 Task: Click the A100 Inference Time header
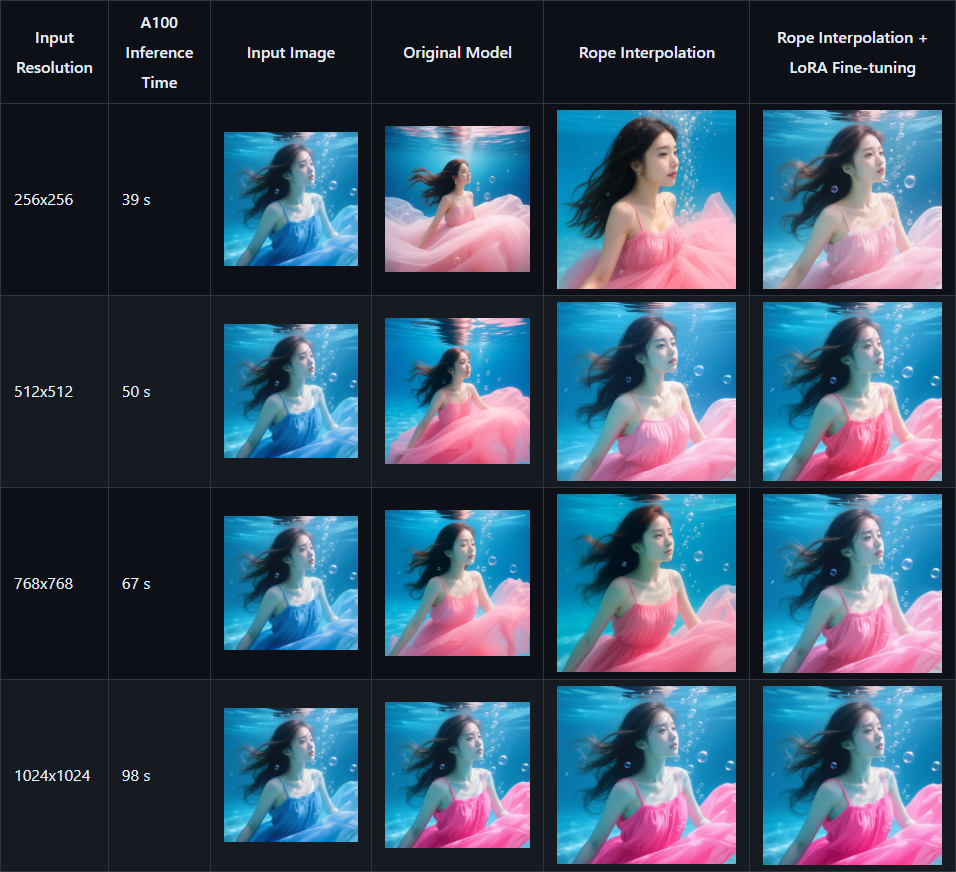[x=159, y=52]
